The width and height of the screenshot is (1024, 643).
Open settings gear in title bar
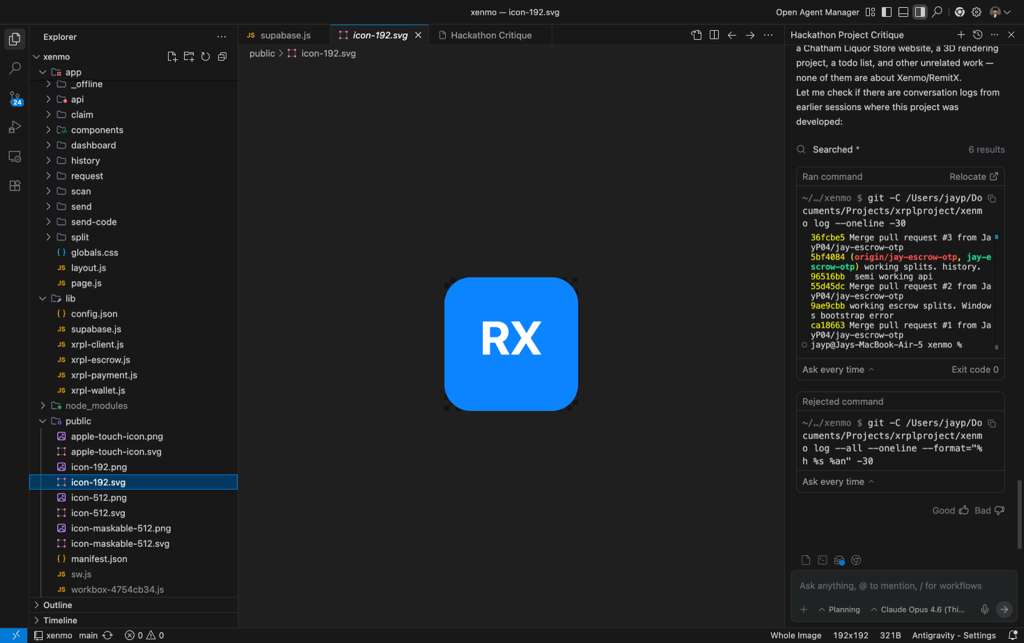(x=976, y=12)
